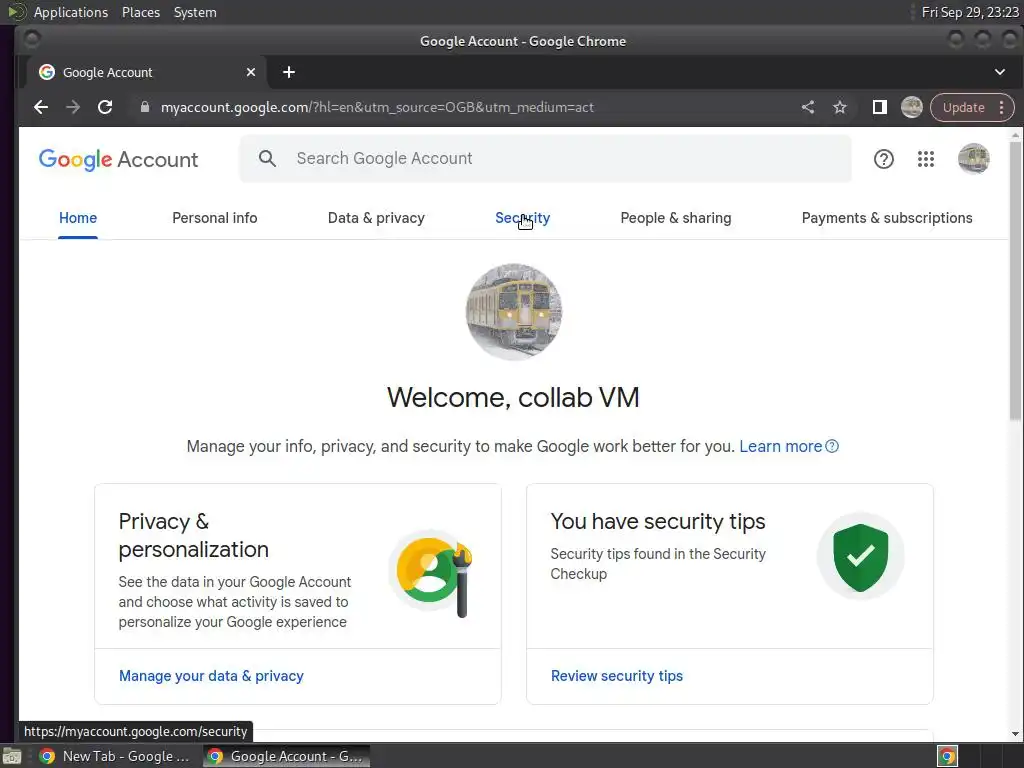Open the Places menu
The width and height of the screenshot is (1024, 768).
(141, 12)
